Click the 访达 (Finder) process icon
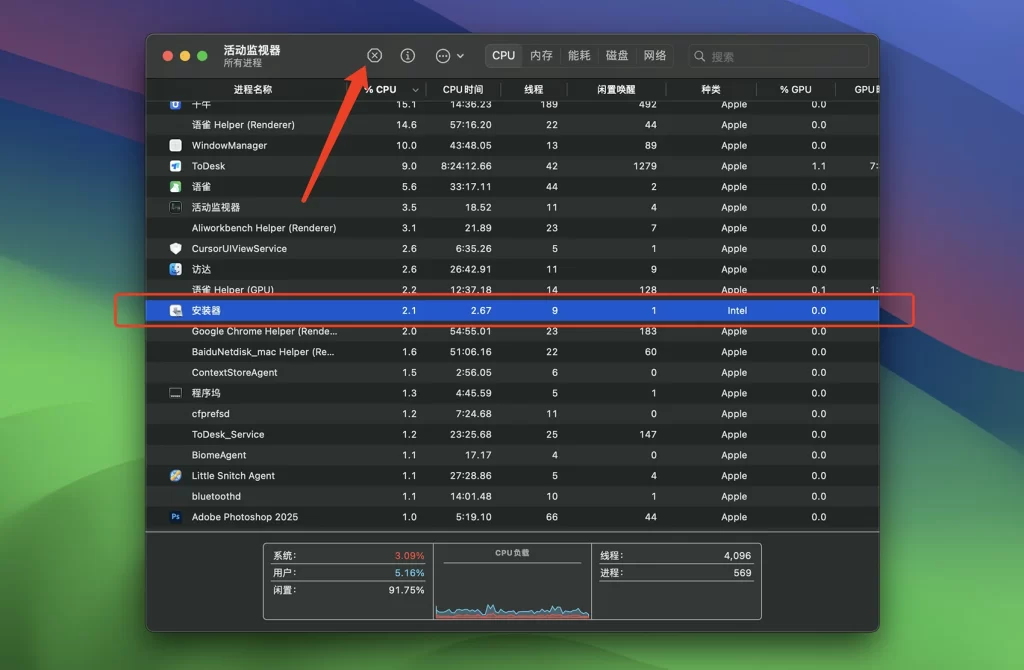This screenshot has height=670, width=1024. coord(175,269)
